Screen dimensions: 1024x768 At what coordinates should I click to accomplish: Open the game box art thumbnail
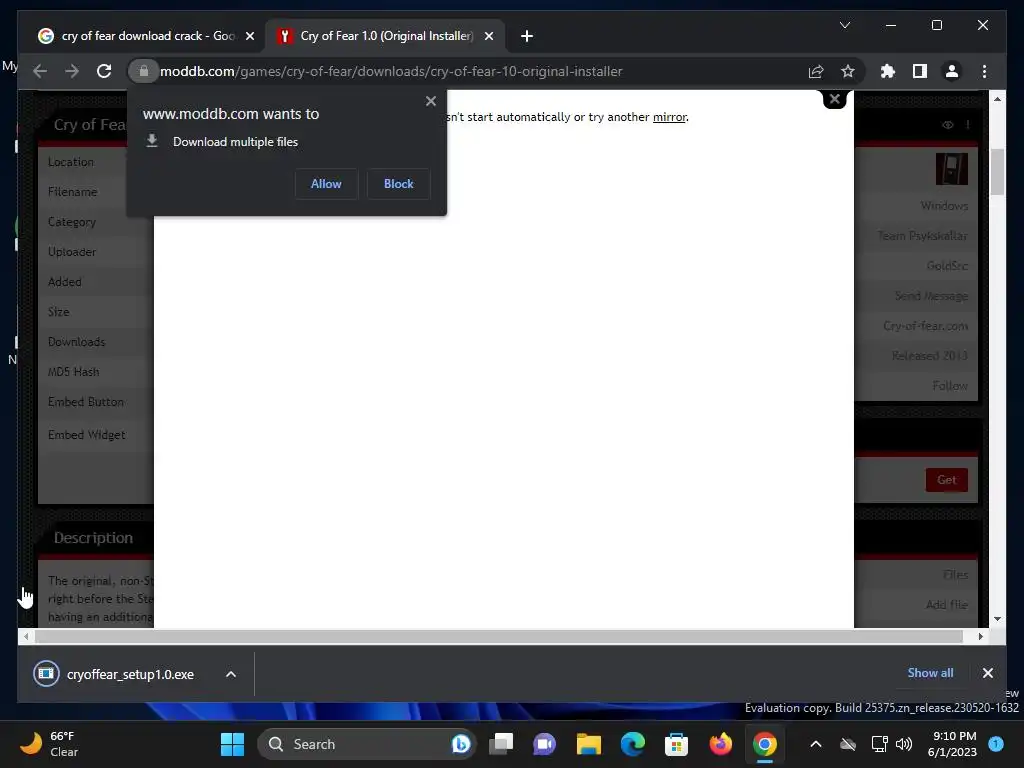(x=952, y=169)
